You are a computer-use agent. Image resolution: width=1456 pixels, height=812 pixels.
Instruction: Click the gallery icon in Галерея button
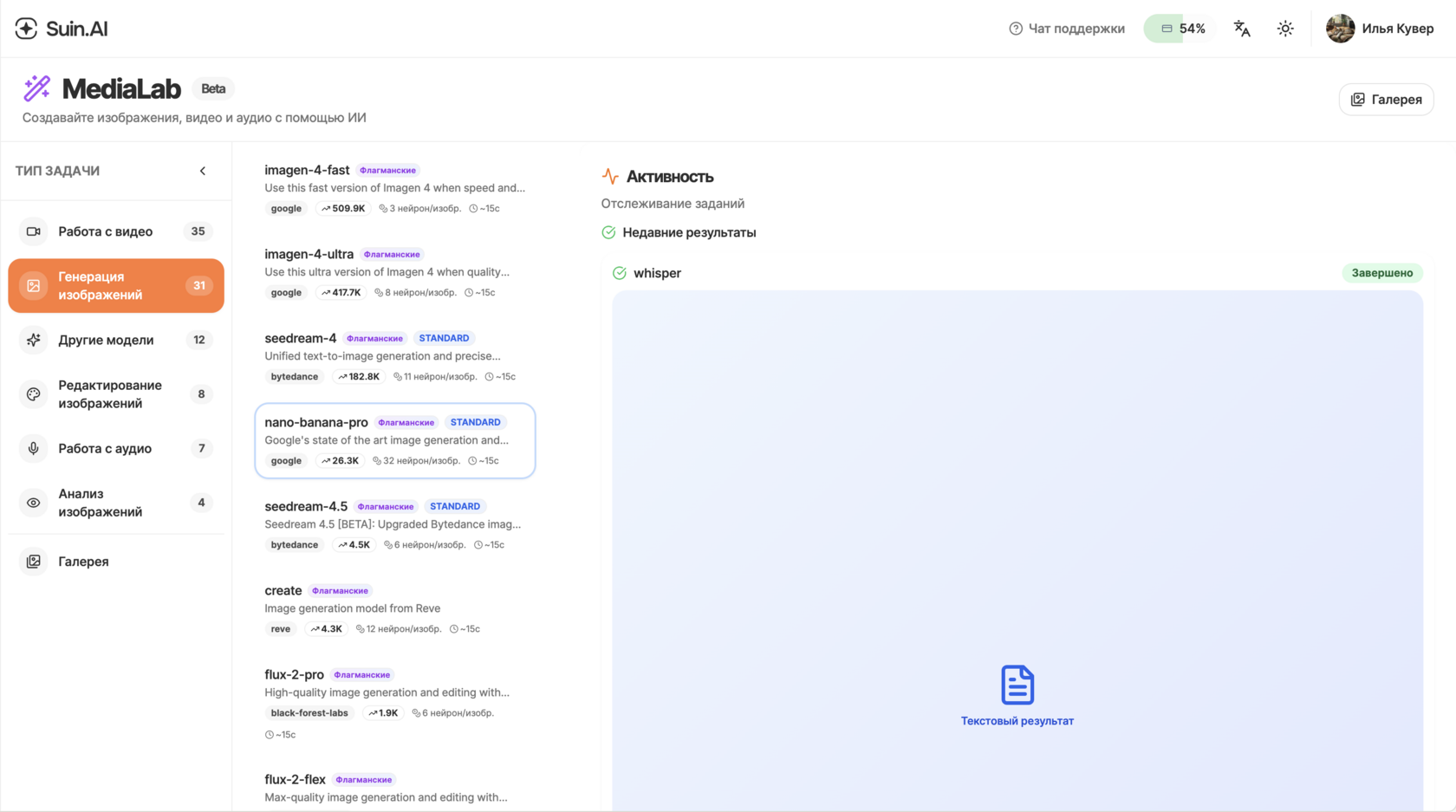click(1358, 100)
